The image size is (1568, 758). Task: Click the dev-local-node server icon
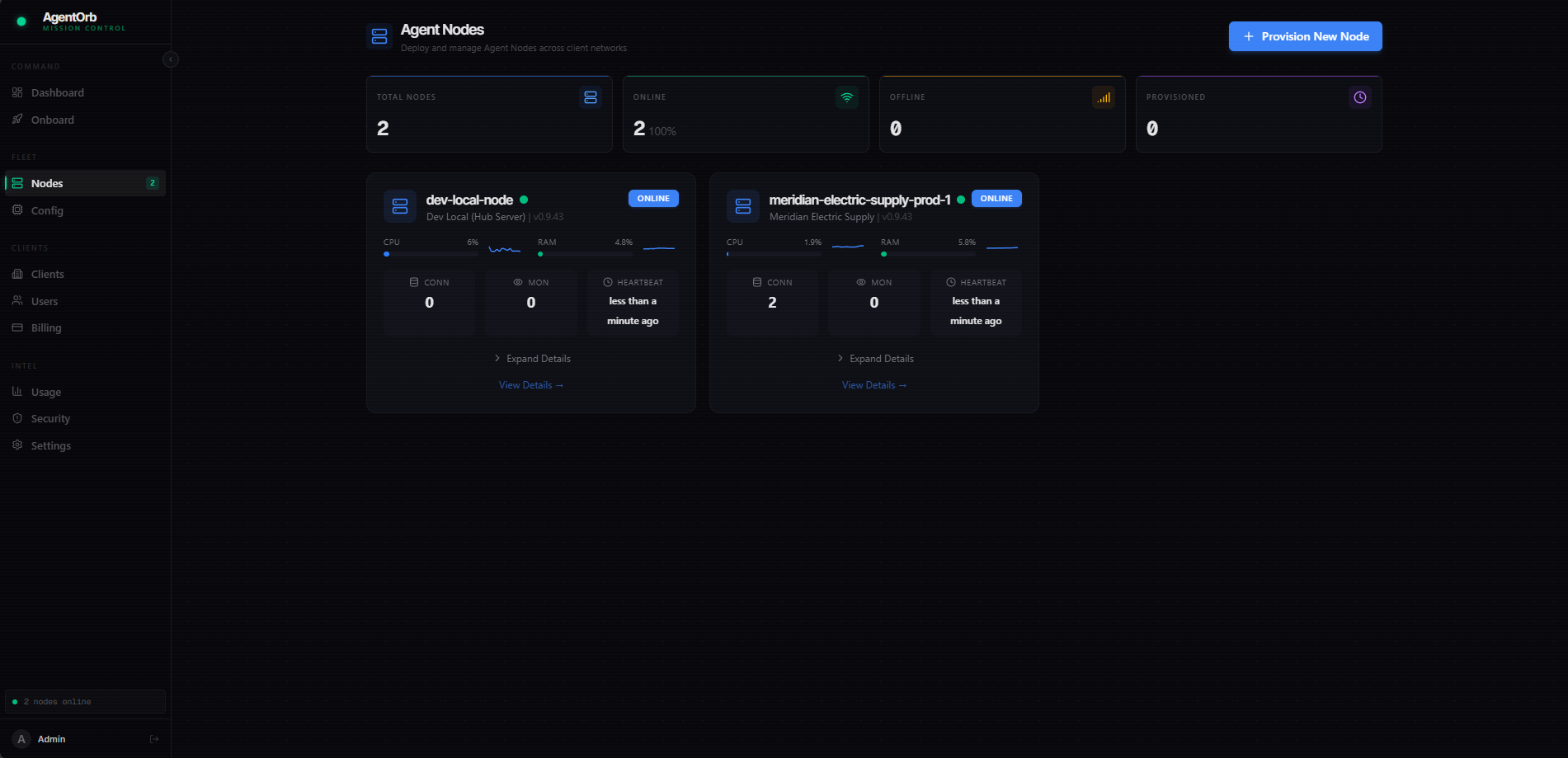pos(400,206)
